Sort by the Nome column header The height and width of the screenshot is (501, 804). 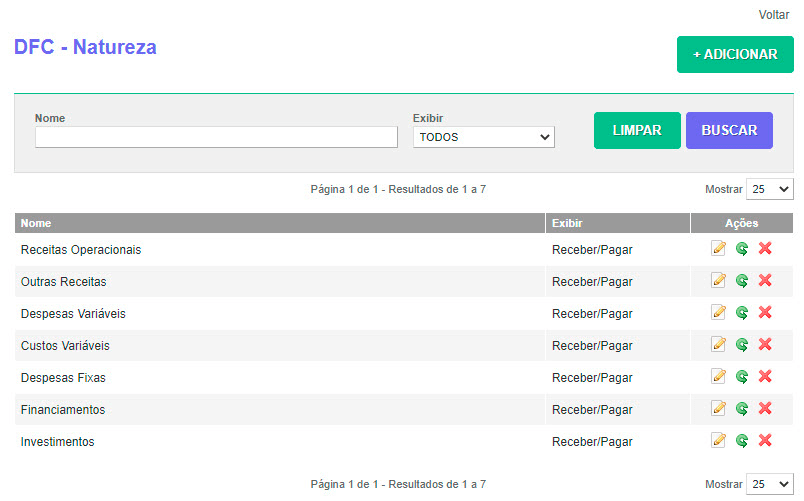click(x=36, y=223)
